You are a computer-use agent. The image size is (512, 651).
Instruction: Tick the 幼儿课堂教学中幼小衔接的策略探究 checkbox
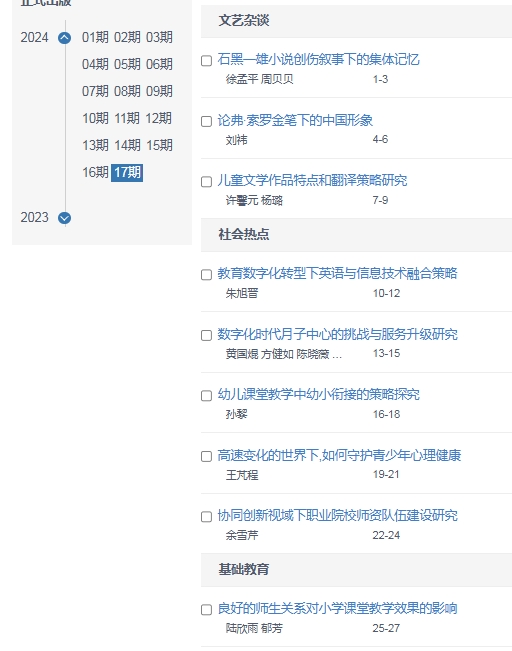[206, 396]
